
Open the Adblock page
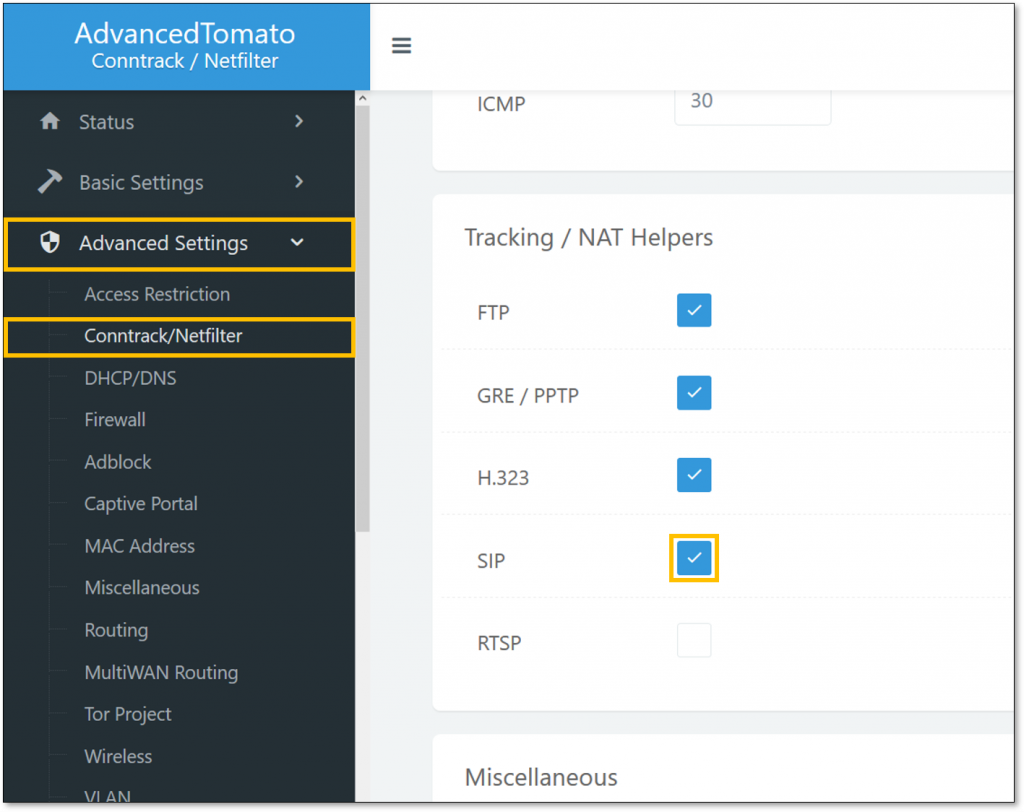118,463
